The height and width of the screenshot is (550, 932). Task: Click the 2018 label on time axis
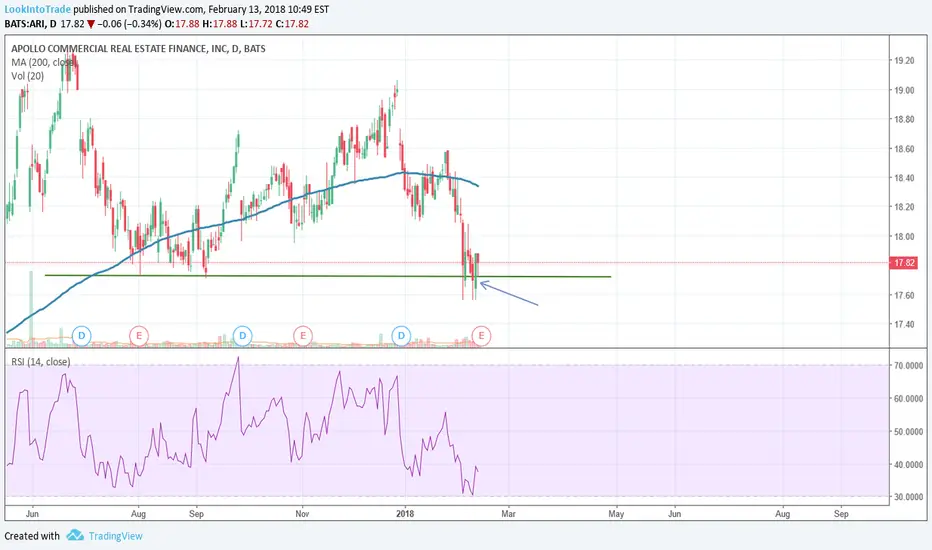pos(405,514)
